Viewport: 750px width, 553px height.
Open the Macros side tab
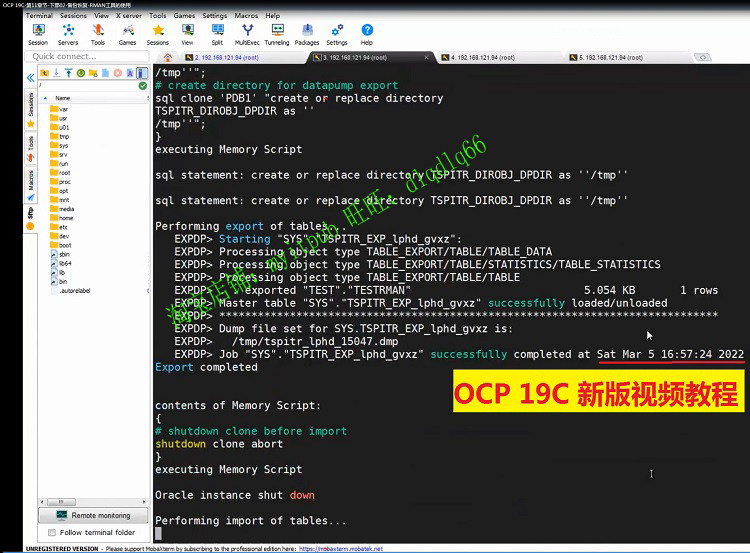(31, 185)
